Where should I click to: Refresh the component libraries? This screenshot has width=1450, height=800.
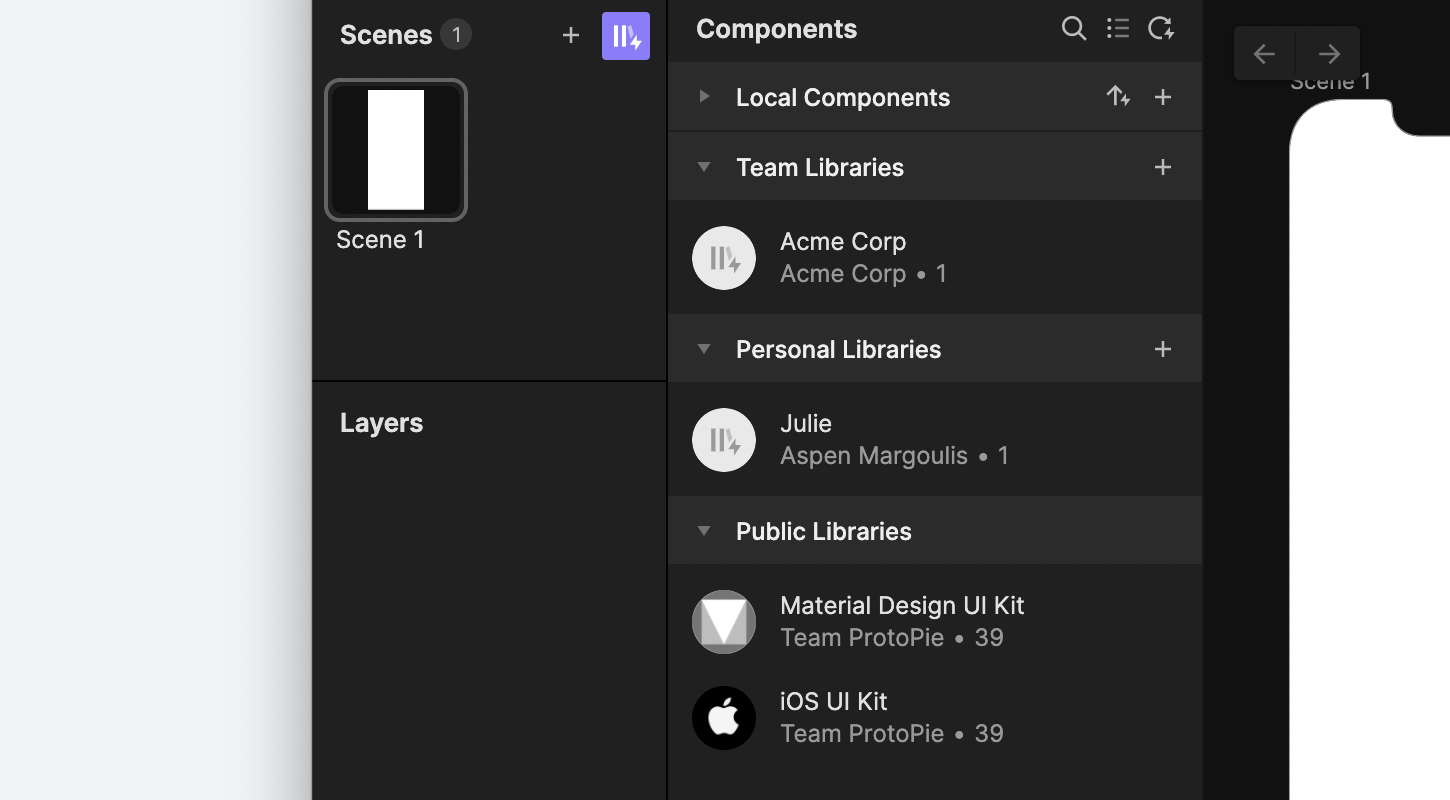coord(1161,29)
